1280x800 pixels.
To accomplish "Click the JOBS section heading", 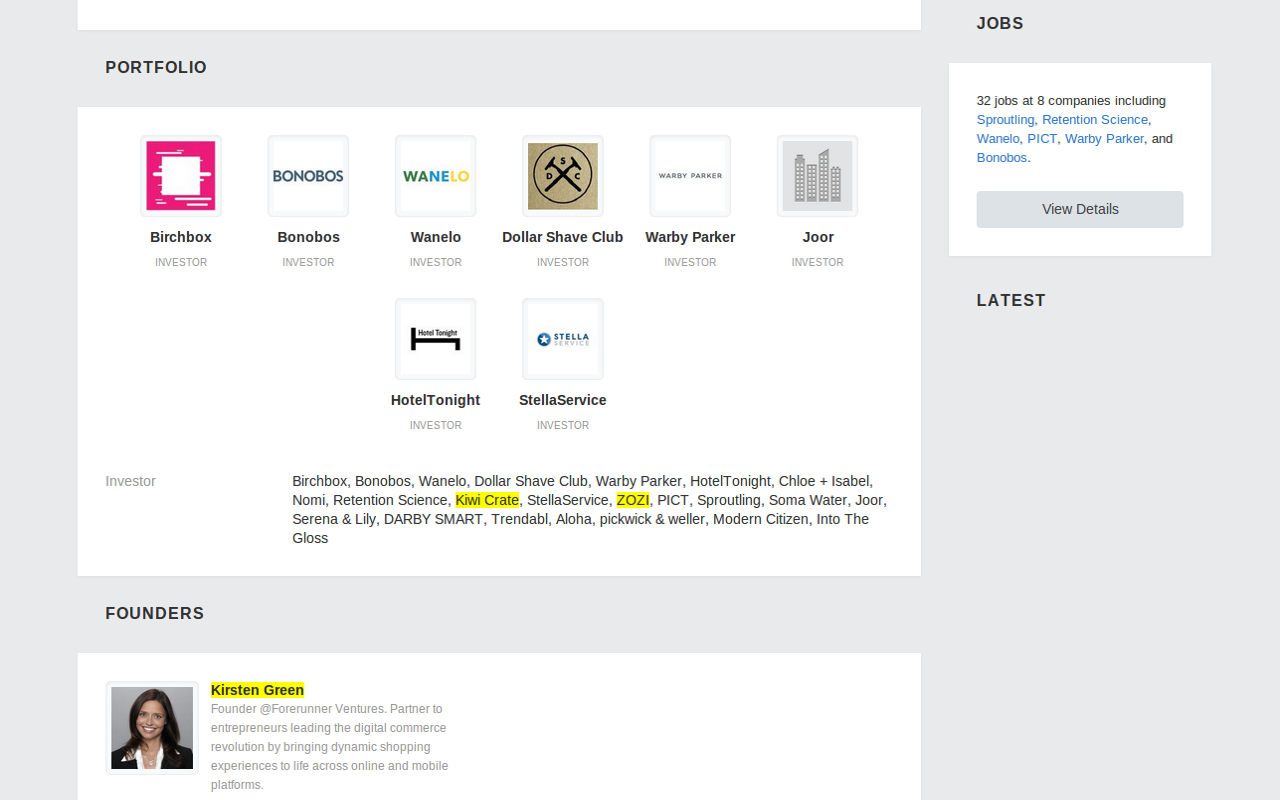I will [x=1000, y=24].
